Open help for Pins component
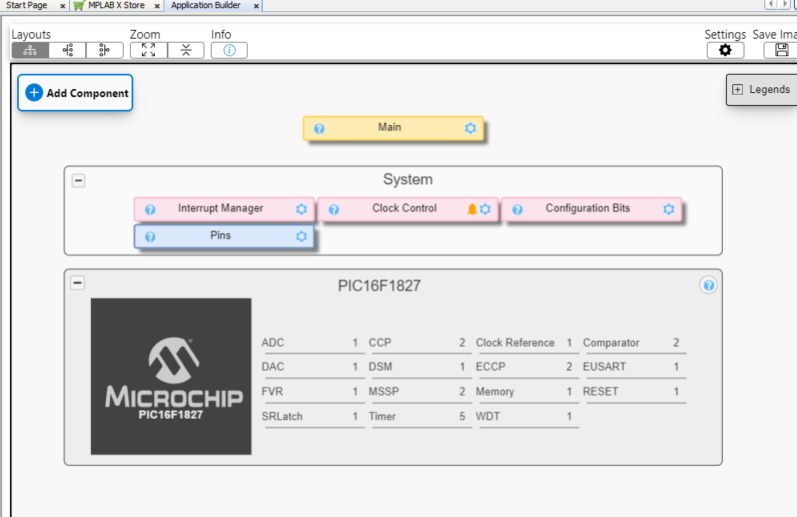797x517 pixels. [150, 237]
